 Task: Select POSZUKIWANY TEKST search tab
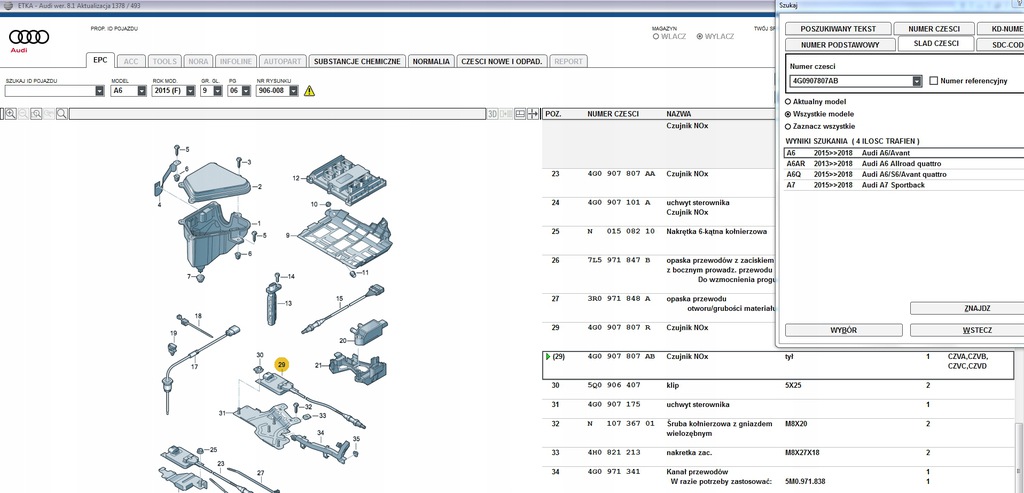pos(839,29)
